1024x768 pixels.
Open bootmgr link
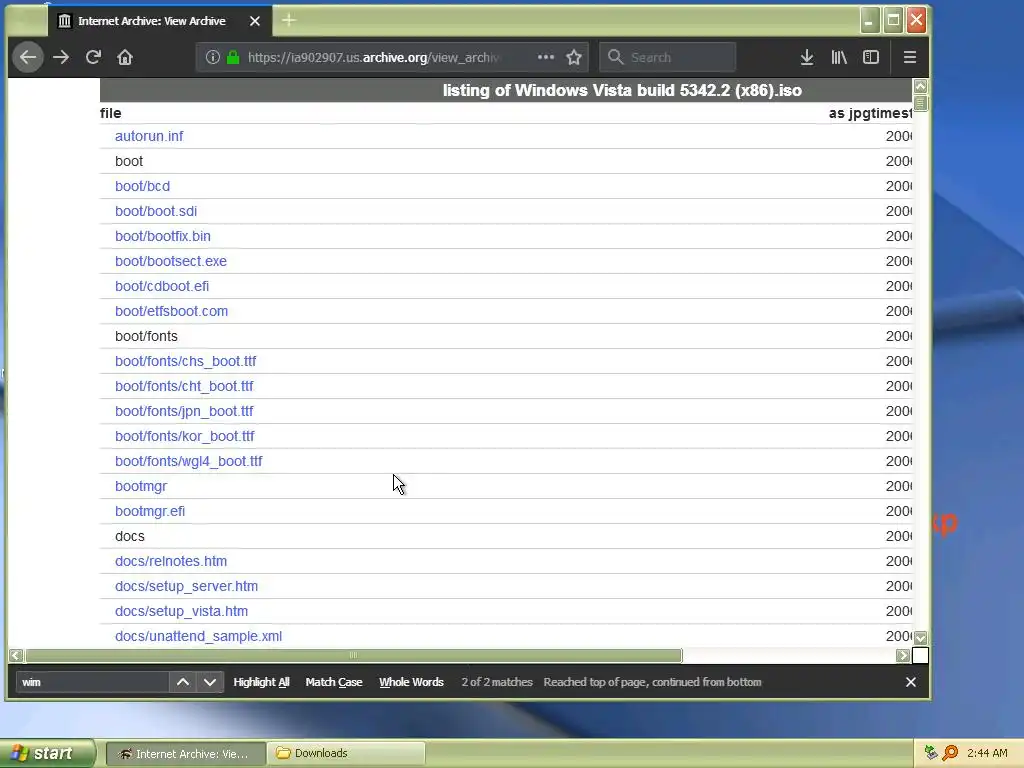pos(141,486)
